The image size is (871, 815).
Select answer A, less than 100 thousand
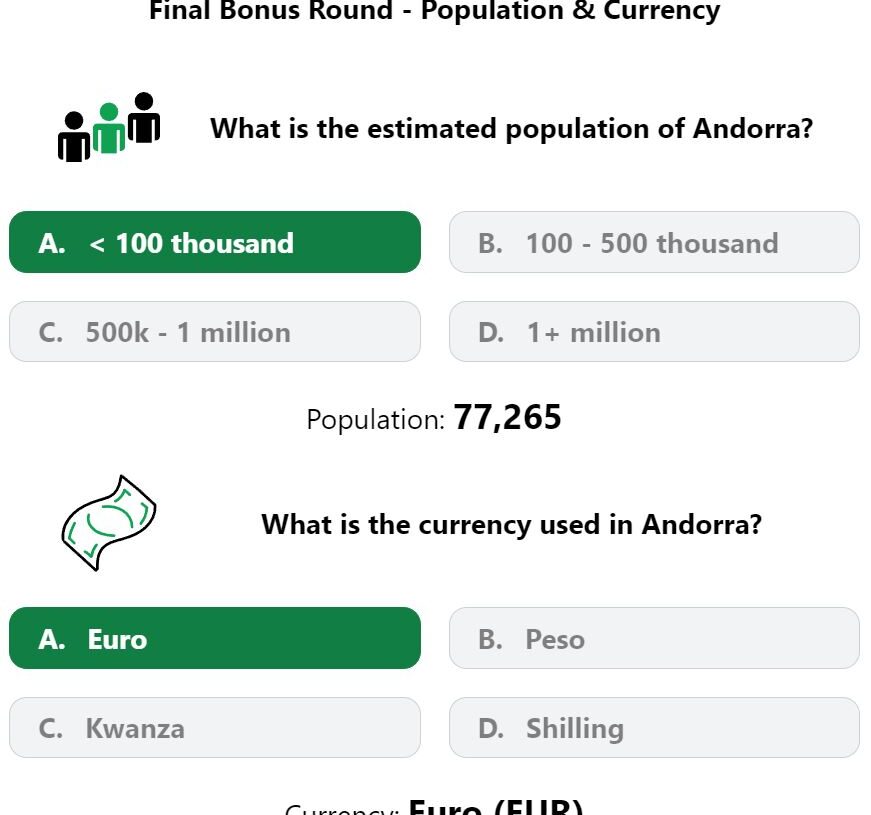[x=215, y=242]
